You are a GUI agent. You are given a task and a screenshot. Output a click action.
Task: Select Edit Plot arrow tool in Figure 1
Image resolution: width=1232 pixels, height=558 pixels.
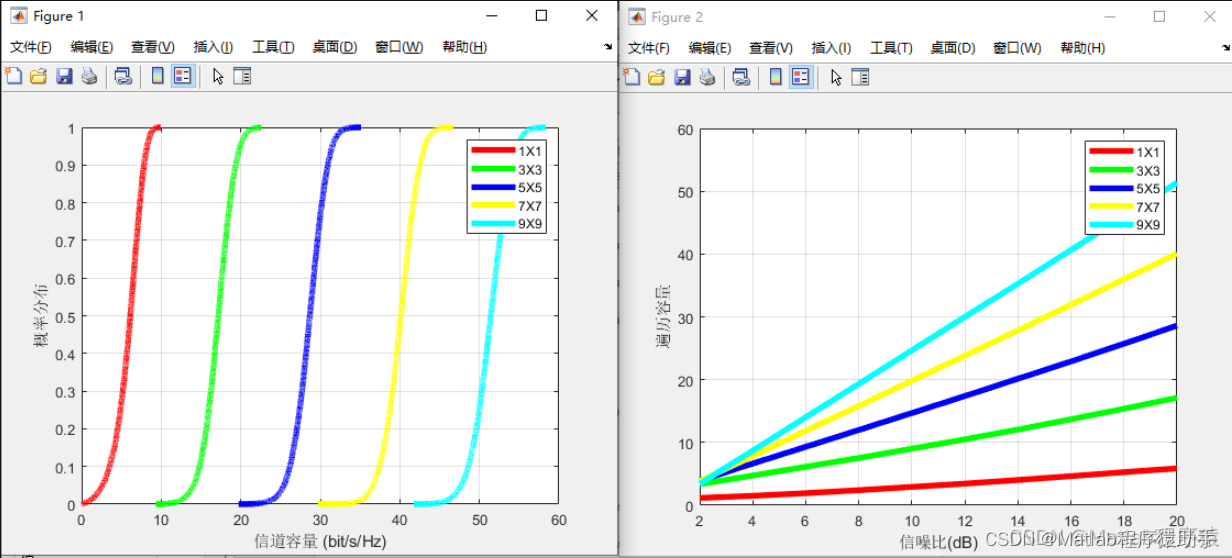(217, 76)
